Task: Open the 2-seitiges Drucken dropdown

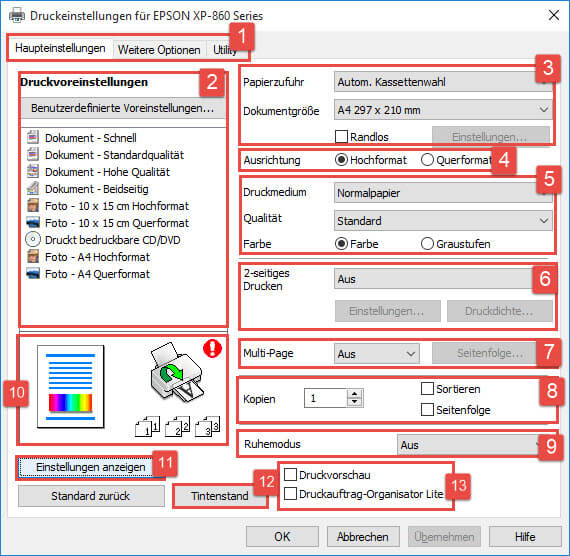Action: click(x=443, y=279)
